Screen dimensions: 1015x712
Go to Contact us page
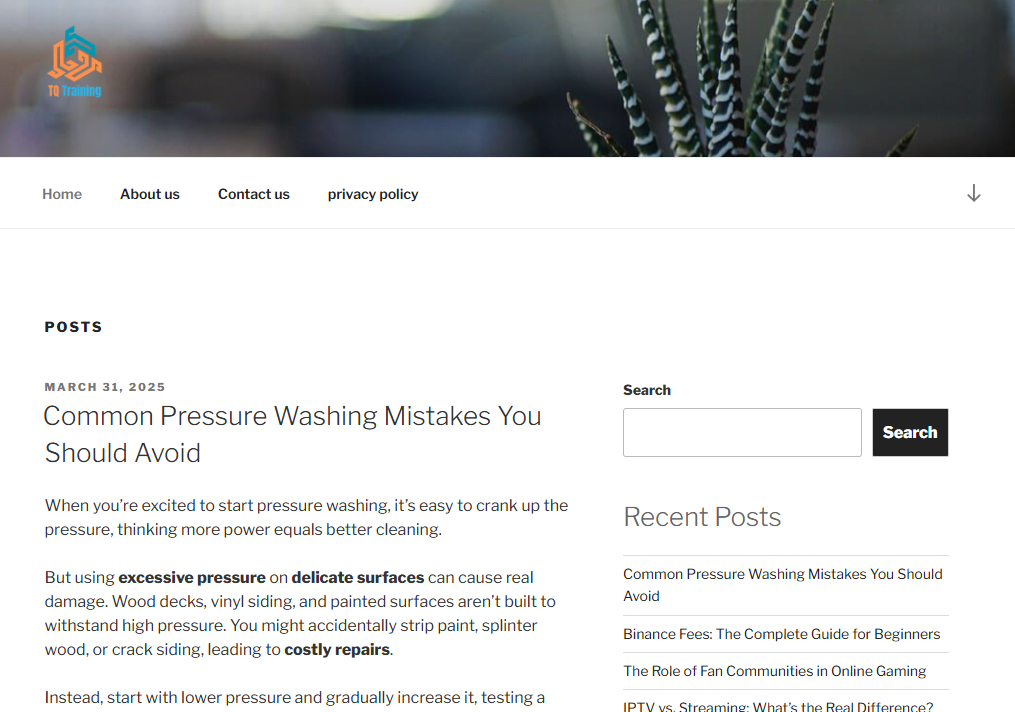254,194
